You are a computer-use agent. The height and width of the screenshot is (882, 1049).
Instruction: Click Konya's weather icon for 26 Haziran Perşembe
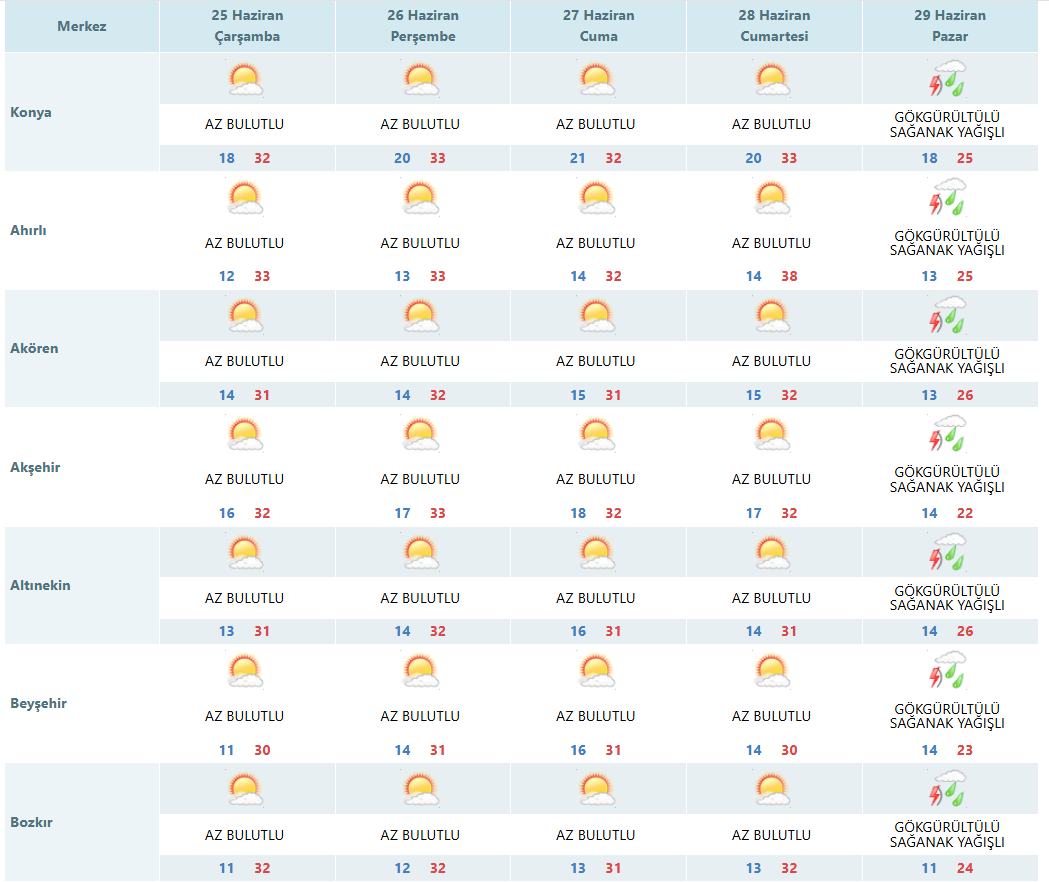421,80
